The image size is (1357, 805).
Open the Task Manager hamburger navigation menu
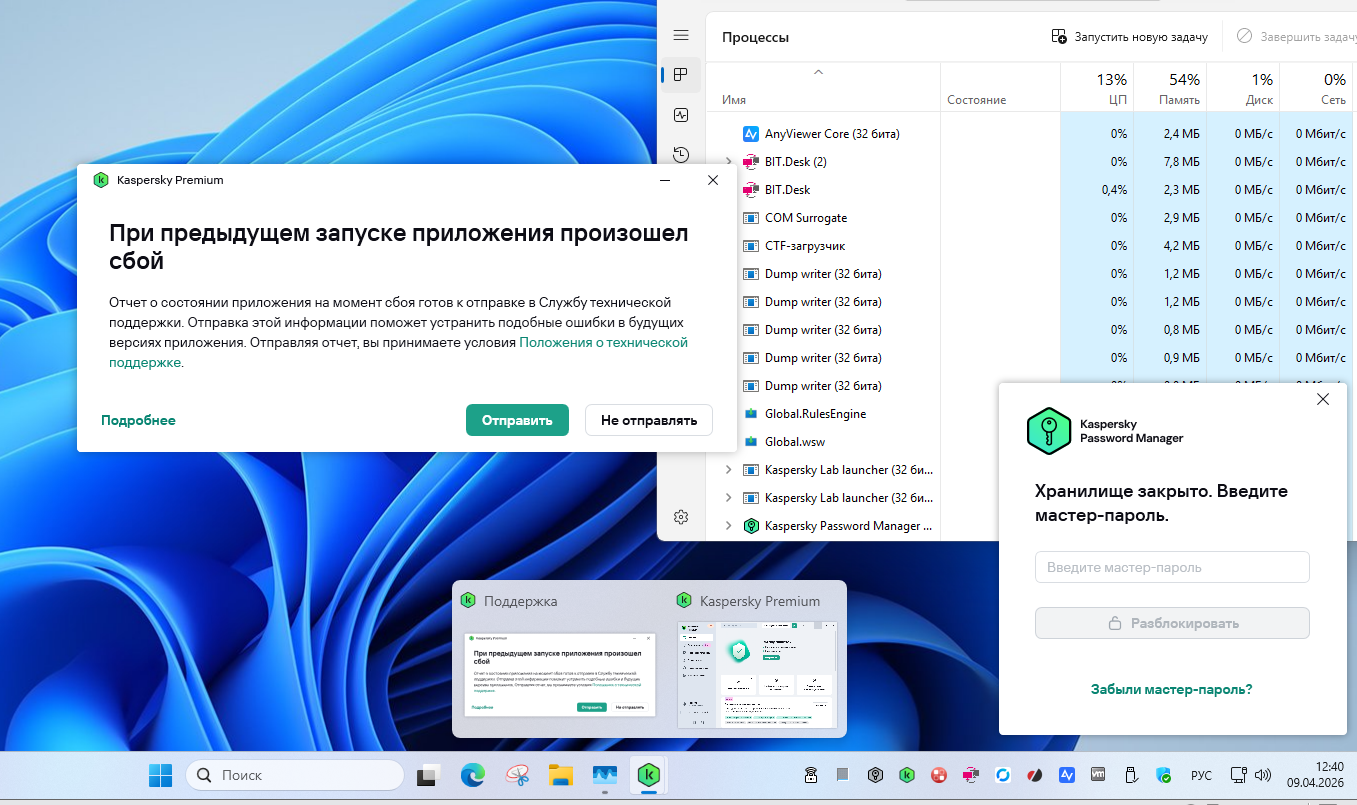tap(681, 36)
